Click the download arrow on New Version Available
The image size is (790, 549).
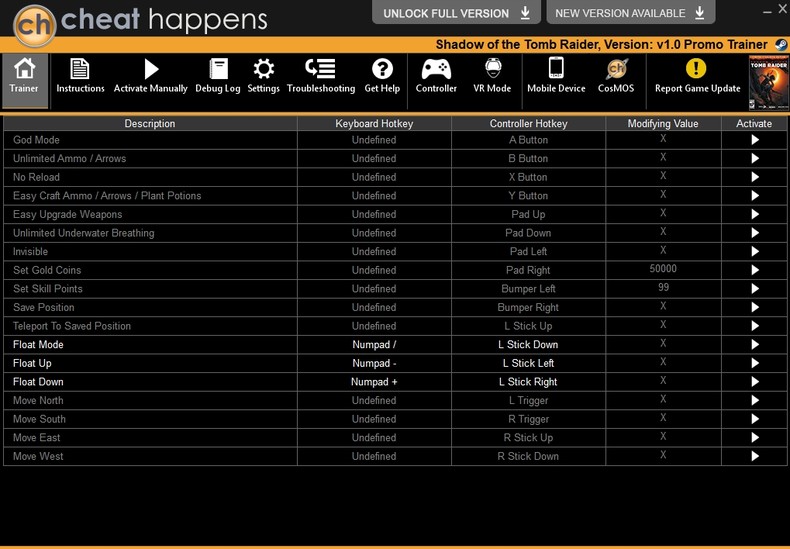(700, 13)
